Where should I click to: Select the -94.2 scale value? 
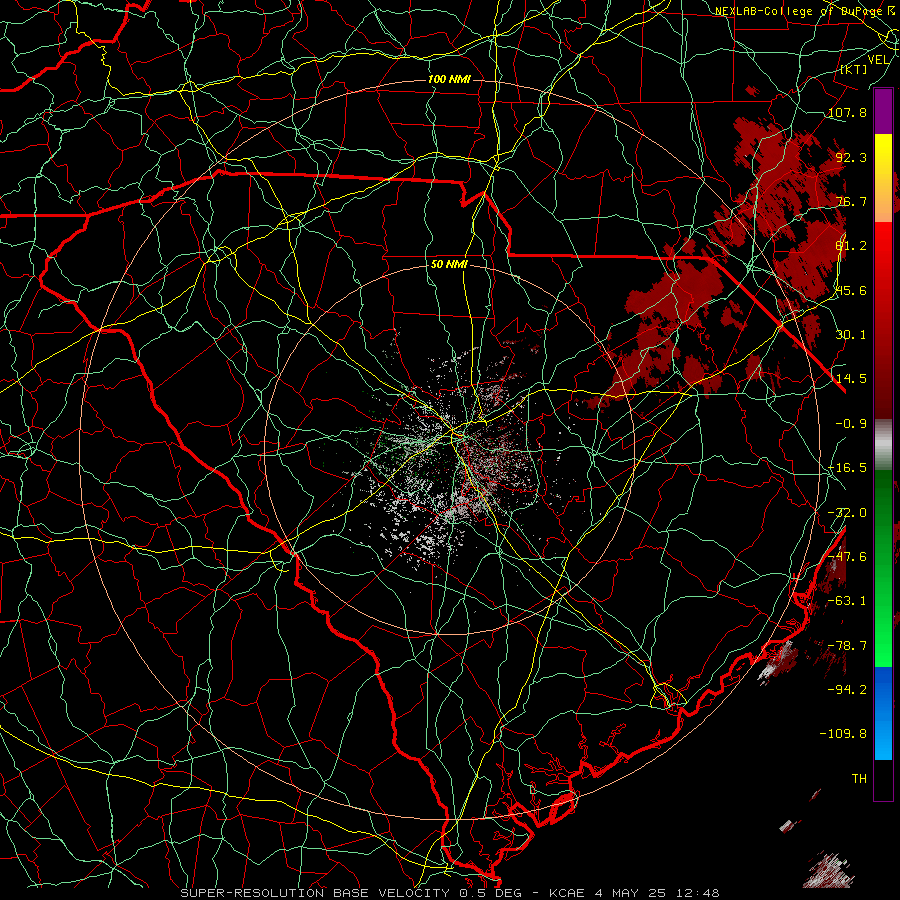click(847, 690)
